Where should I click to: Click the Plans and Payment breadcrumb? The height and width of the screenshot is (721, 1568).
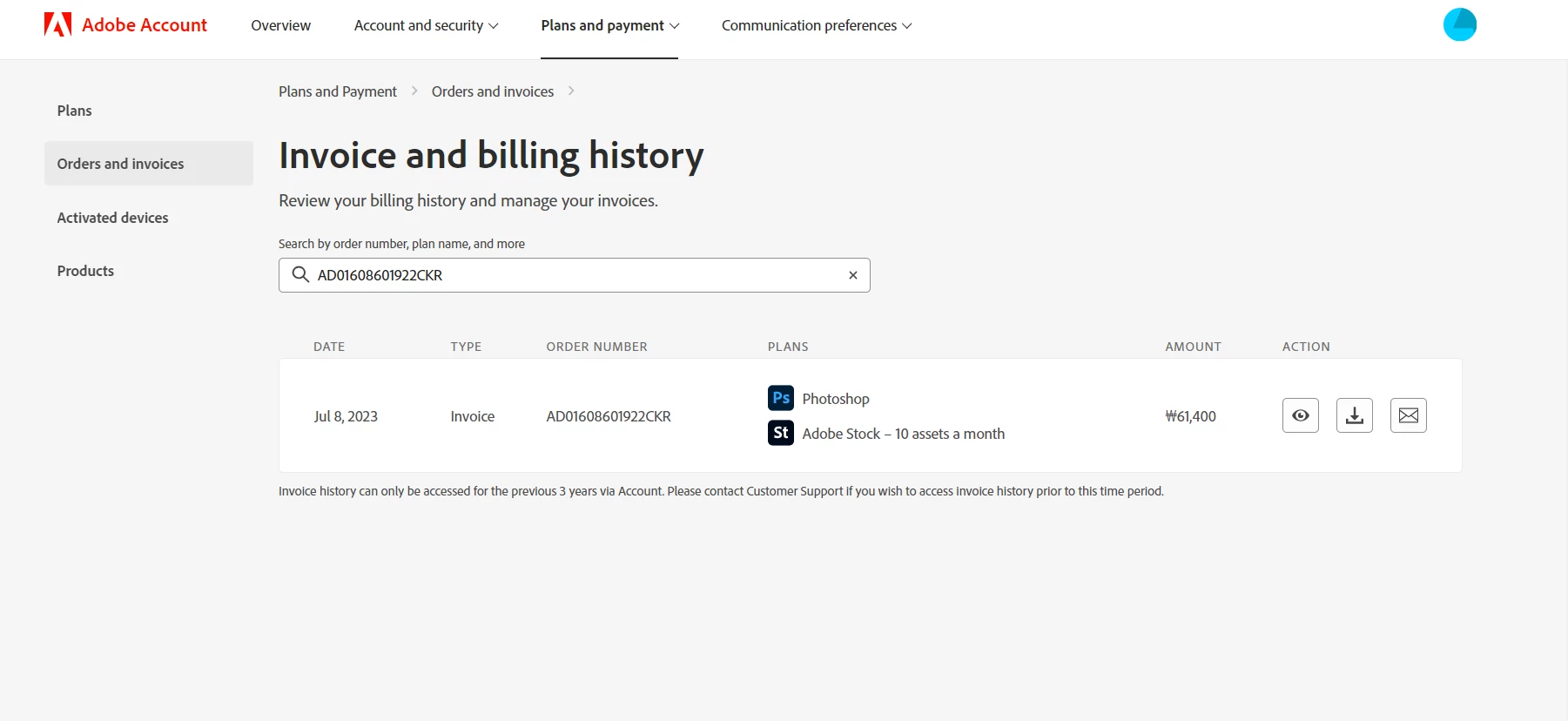(x=338, y=91)
